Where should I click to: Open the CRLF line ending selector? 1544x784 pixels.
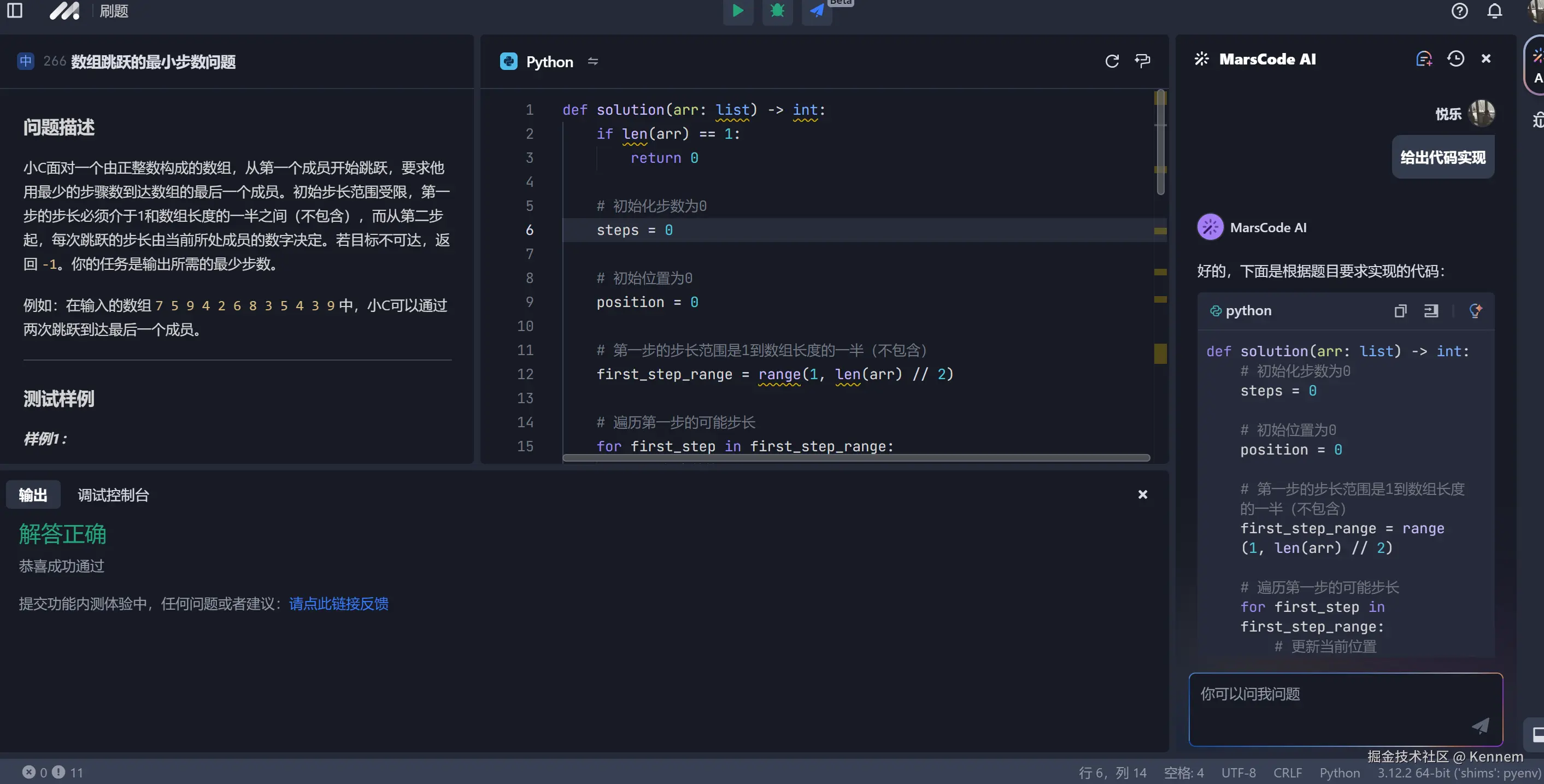pyautogui.click(x=1287, y=773)
